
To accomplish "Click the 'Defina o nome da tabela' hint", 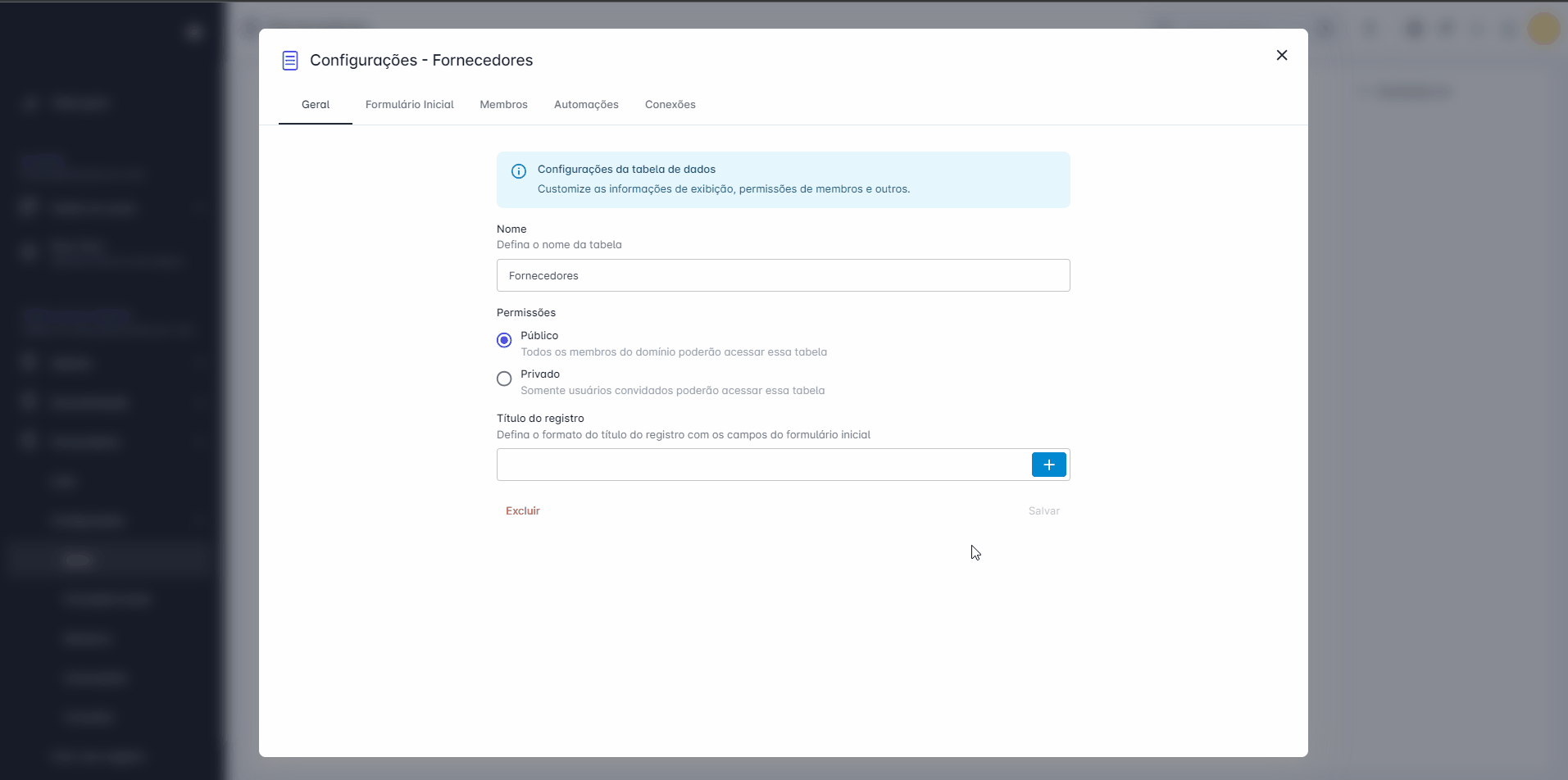I will (x=559, y=245).
